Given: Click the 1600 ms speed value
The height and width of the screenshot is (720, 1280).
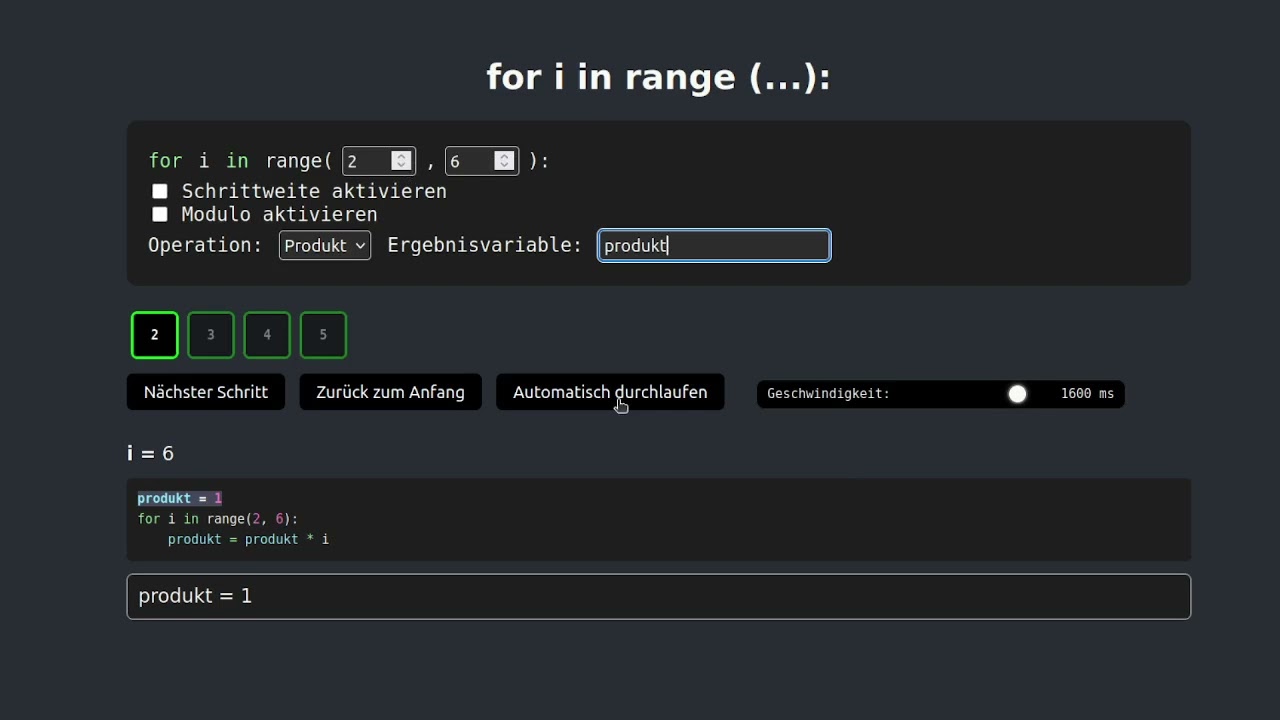Looking at the screenshot, I should (x=1087, y=394).
